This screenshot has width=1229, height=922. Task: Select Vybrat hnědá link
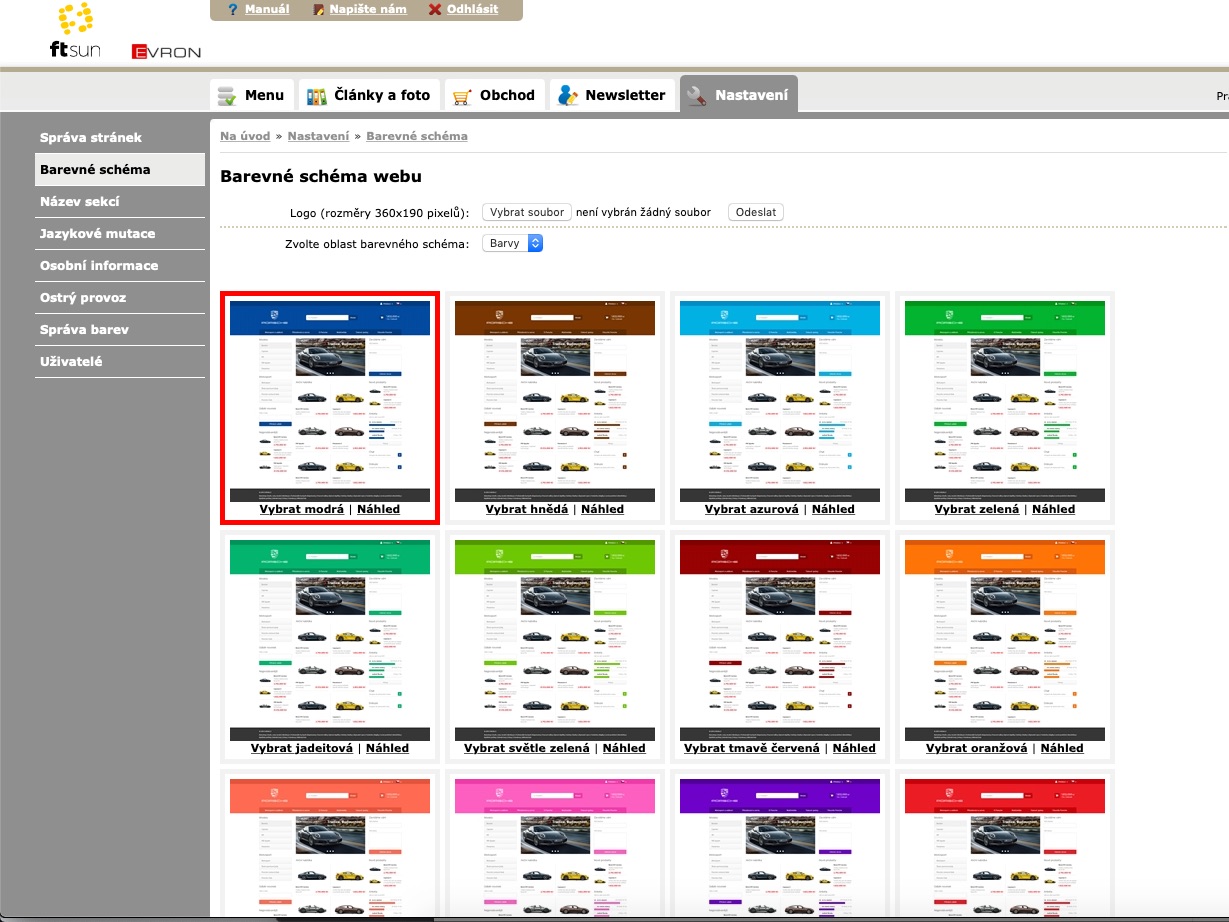(527, 509)
